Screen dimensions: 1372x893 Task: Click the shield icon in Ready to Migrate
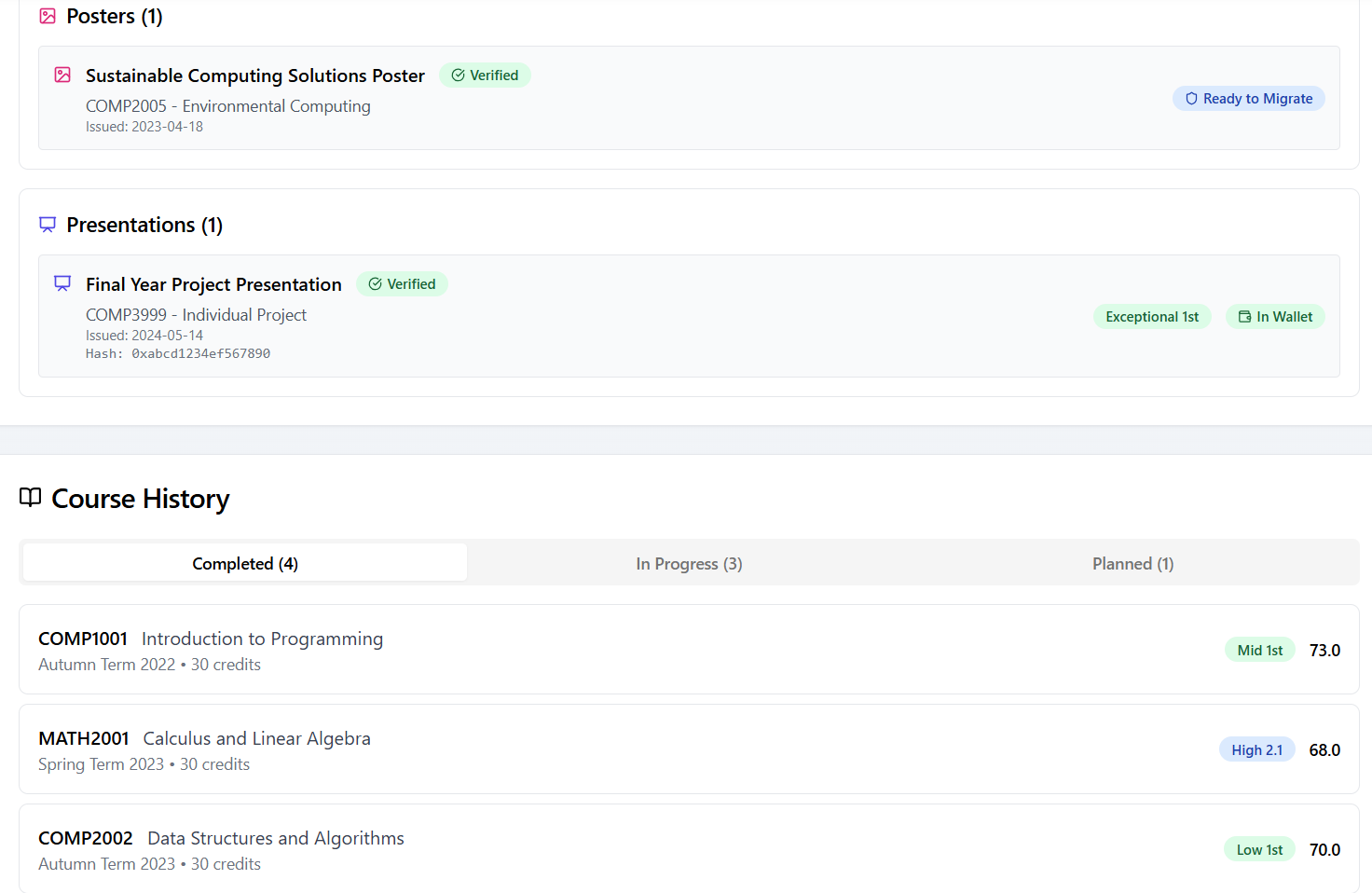pyautogui.click(x=1191, y=99)
